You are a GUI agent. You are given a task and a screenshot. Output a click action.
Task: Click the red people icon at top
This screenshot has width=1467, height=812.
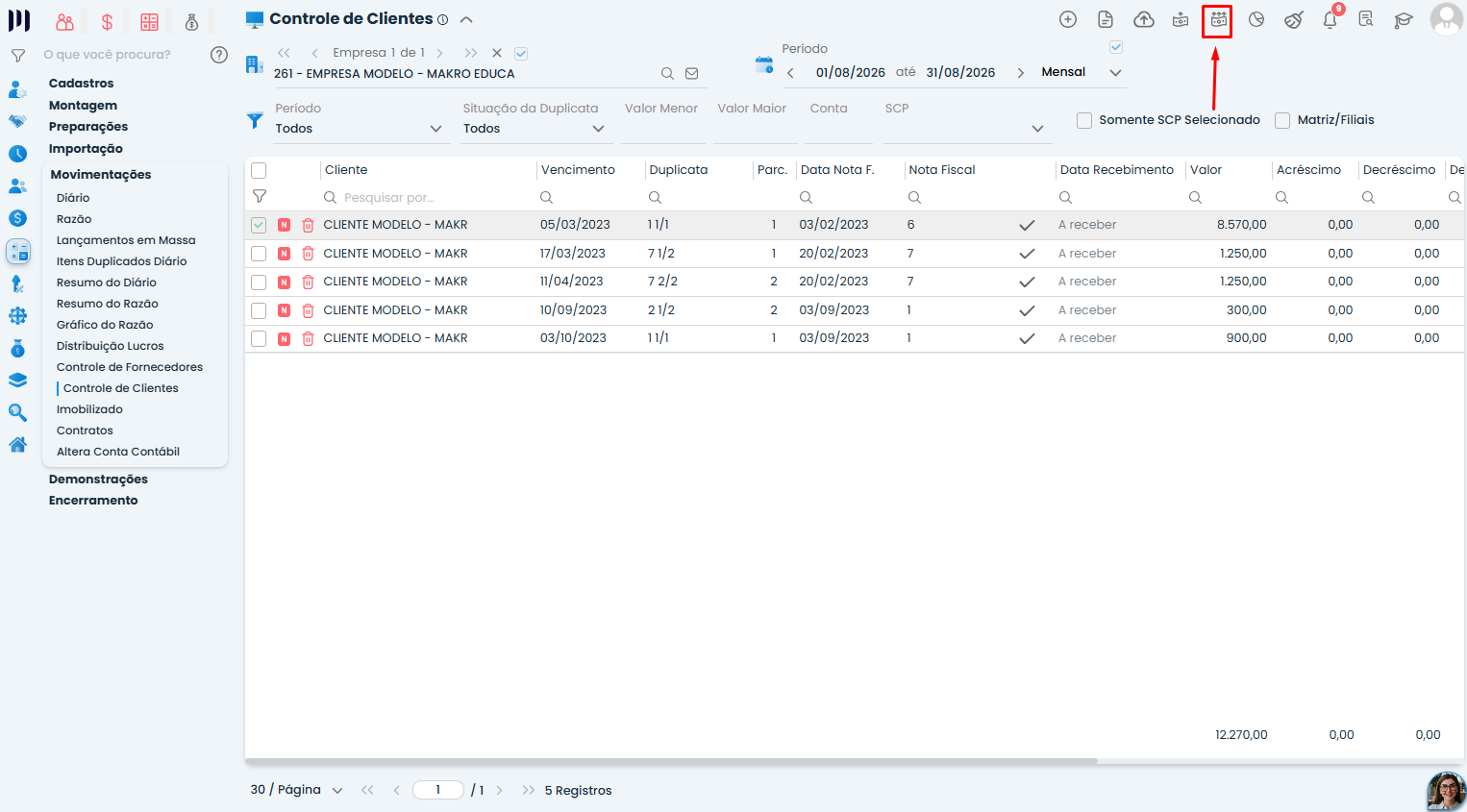tap(64, 22)
